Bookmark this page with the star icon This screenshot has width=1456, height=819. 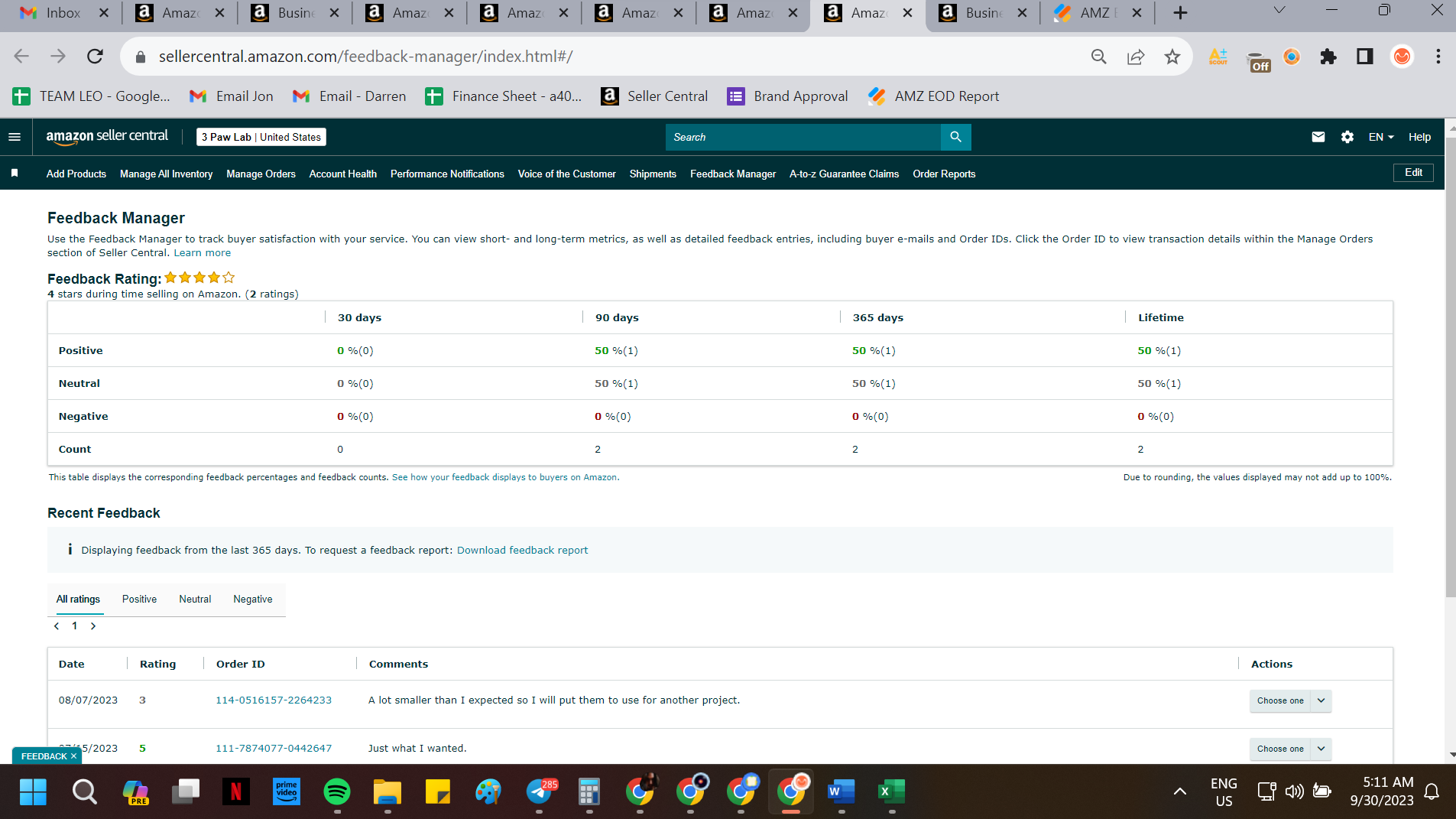pos(1172,57)
